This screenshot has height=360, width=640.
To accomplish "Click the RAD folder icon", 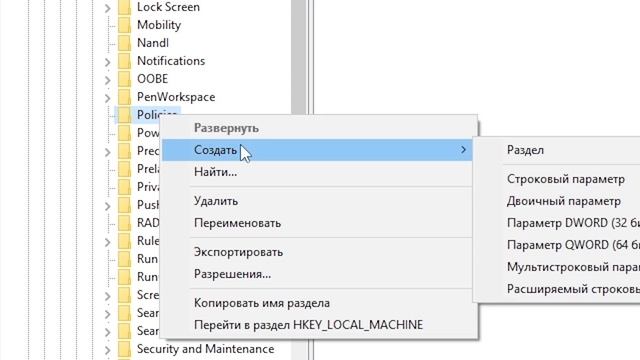I will [124, 223].
